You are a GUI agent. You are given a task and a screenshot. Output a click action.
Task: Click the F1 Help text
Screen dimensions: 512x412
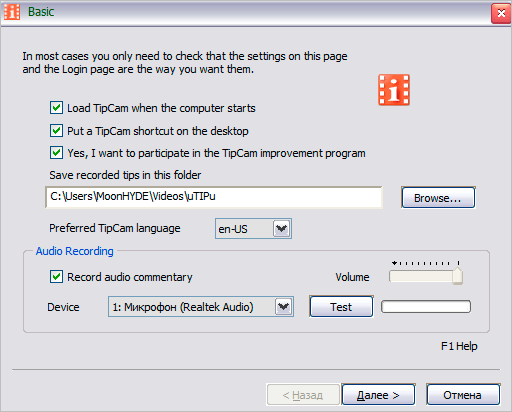(459, 346)
